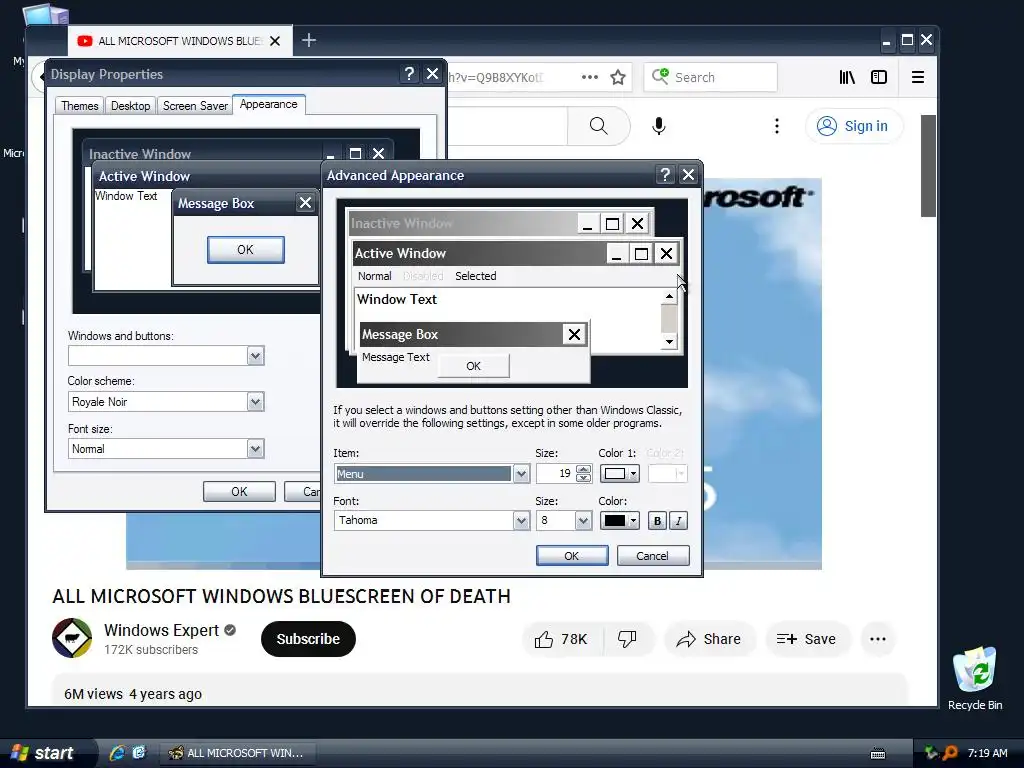Click Cancel in Advanced Appearance dialog
Image resolution: width=1024 pixels, height=768 pixels.
[652, 556]
